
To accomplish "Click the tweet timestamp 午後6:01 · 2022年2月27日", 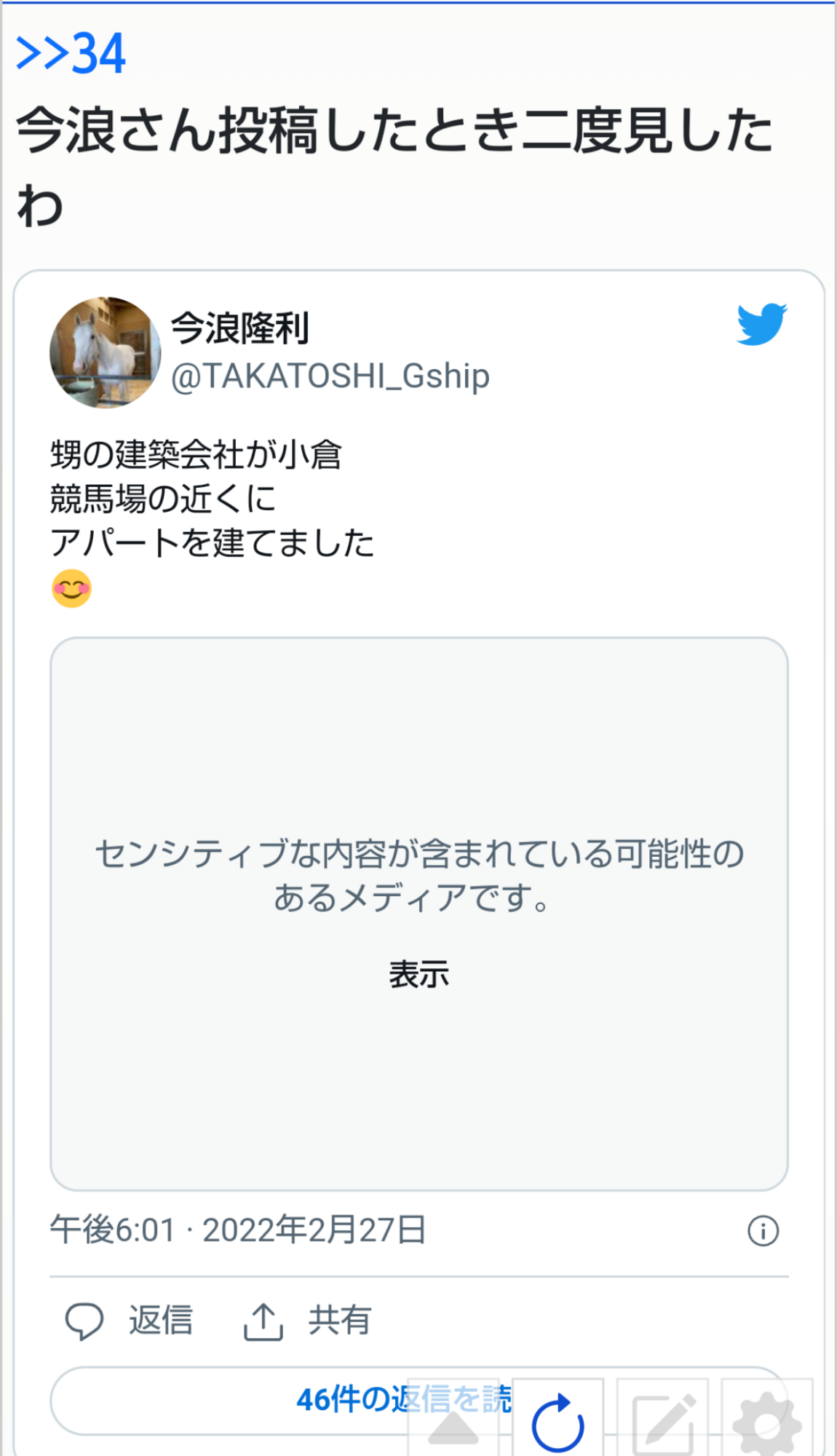I will click(238, 1230).
